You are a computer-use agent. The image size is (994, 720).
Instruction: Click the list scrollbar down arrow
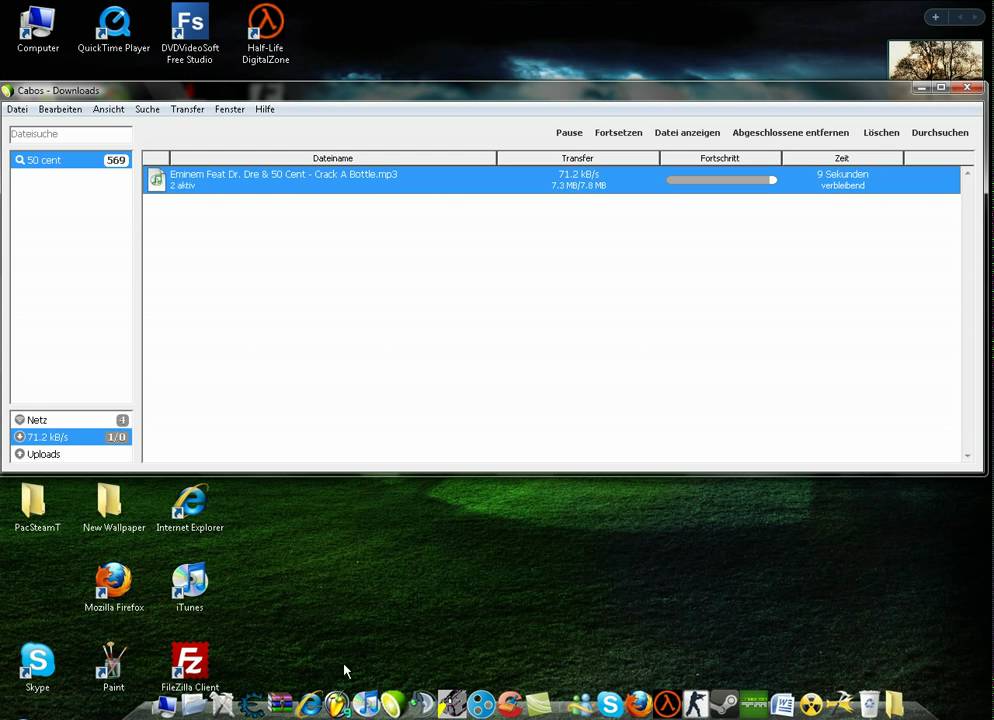[x=967, y=456]
